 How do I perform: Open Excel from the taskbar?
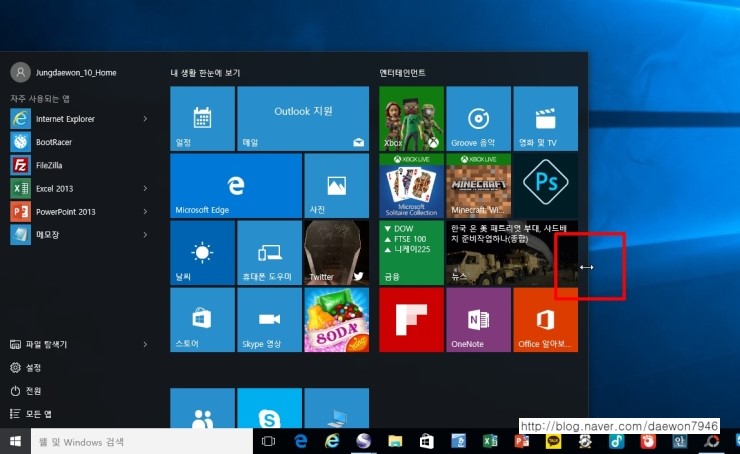click(x=490, y=441)
